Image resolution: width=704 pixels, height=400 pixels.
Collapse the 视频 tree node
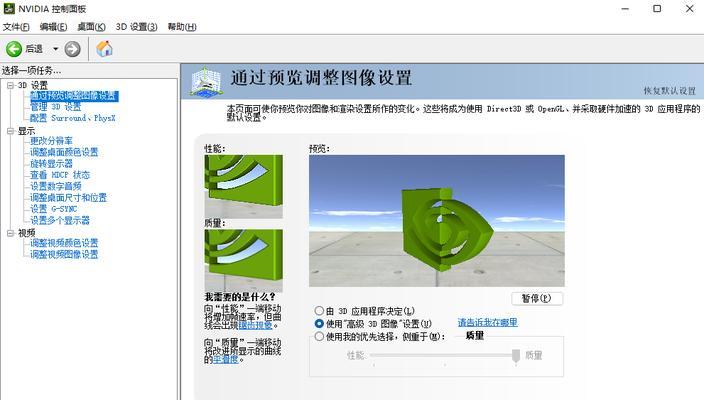coord(10,233)
